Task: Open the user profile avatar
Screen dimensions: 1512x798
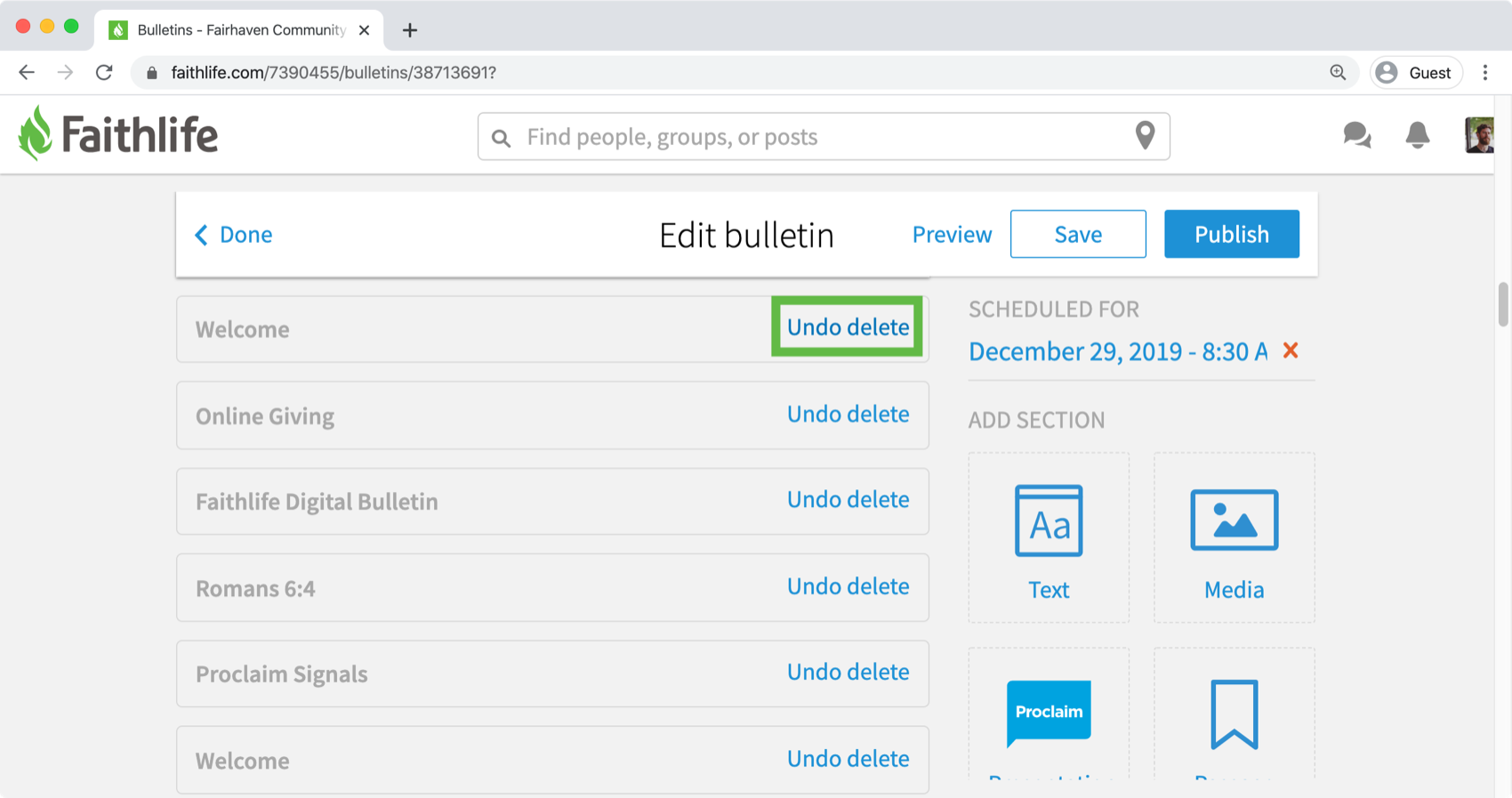Action: 1479,135
